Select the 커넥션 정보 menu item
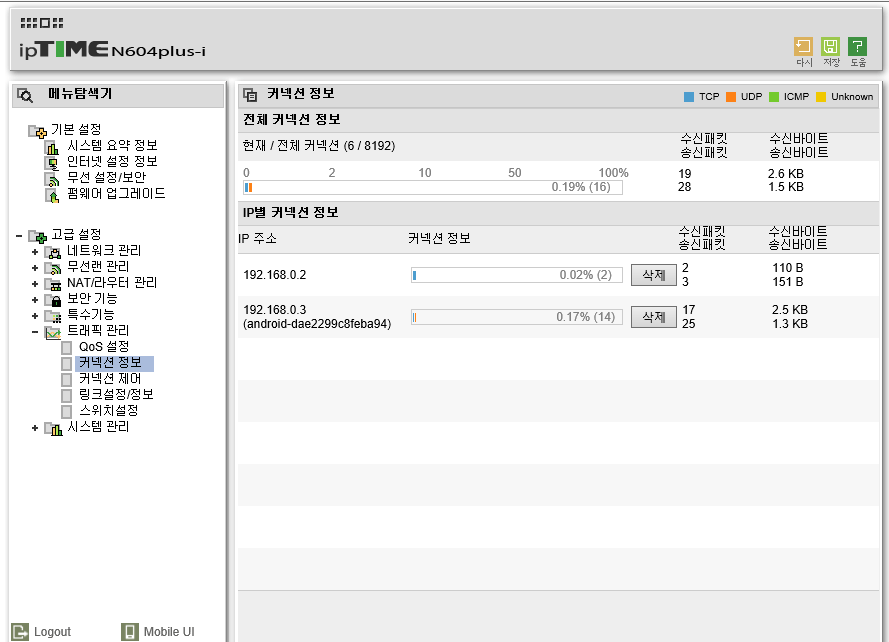Viewport: 889px width, 642px height. coord(110,363)
